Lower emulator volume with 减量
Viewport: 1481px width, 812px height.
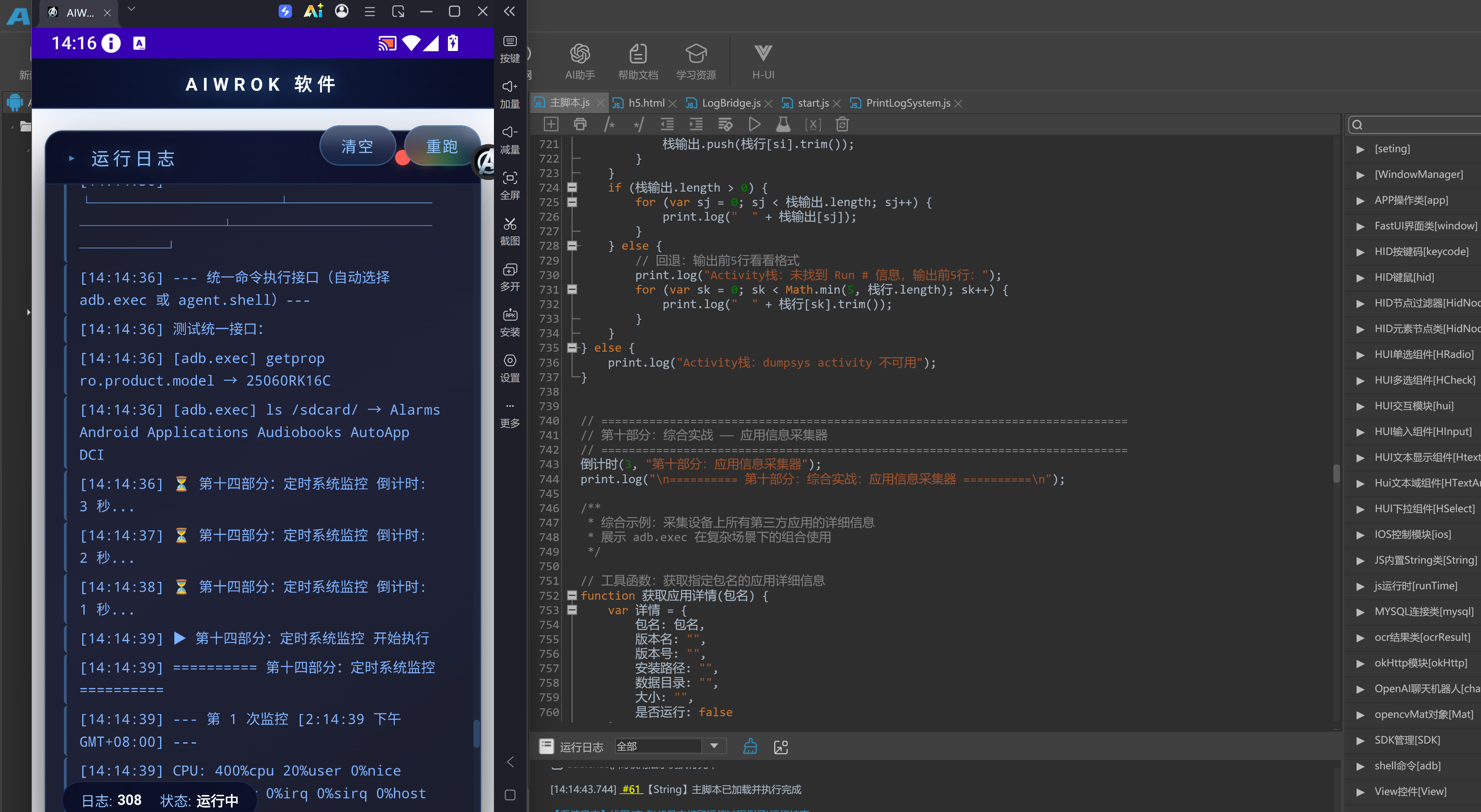click(509, 140)
